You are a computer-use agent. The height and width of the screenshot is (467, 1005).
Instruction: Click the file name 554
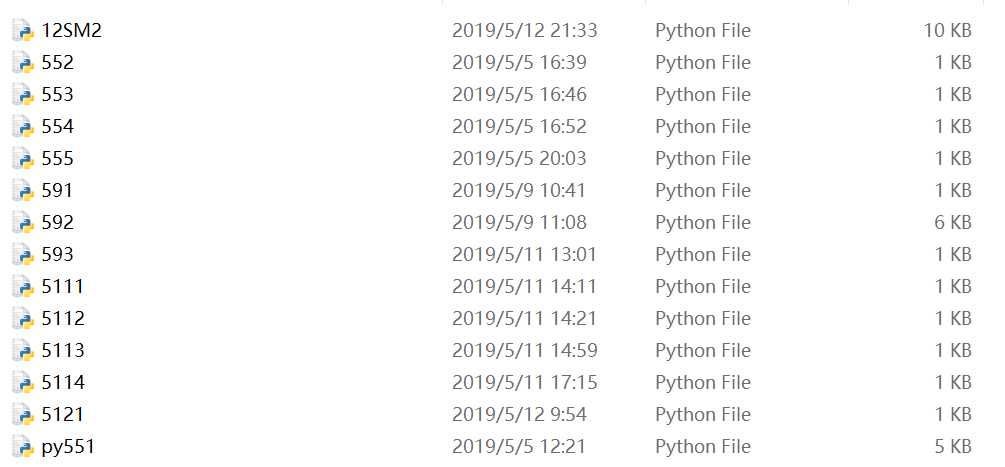click(x=58, y=127)
